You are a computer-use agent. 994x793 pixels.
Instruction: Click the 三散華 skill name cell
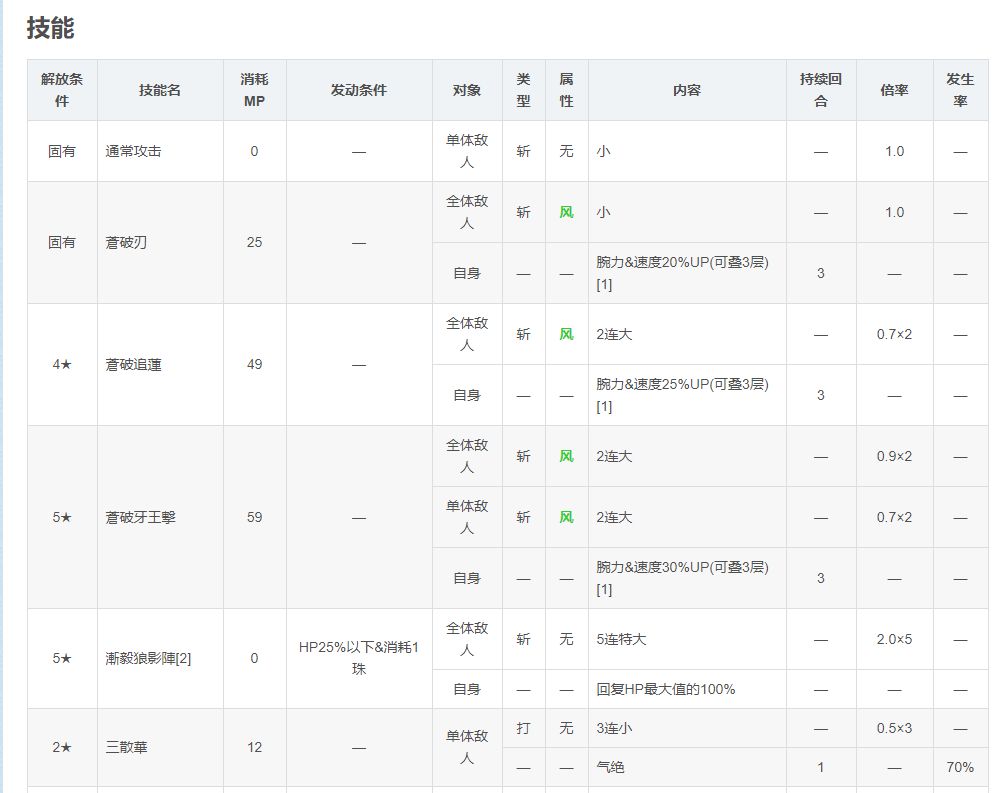tap(126, 747)
